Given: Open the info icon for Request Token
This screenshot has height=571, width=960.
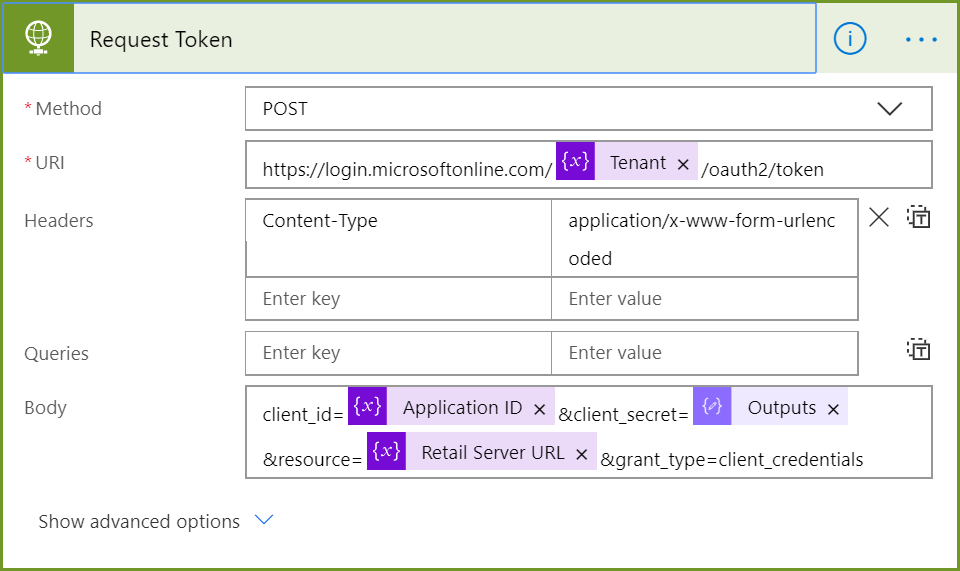Looking at the screenshot, I should click(x=850, y=39).
